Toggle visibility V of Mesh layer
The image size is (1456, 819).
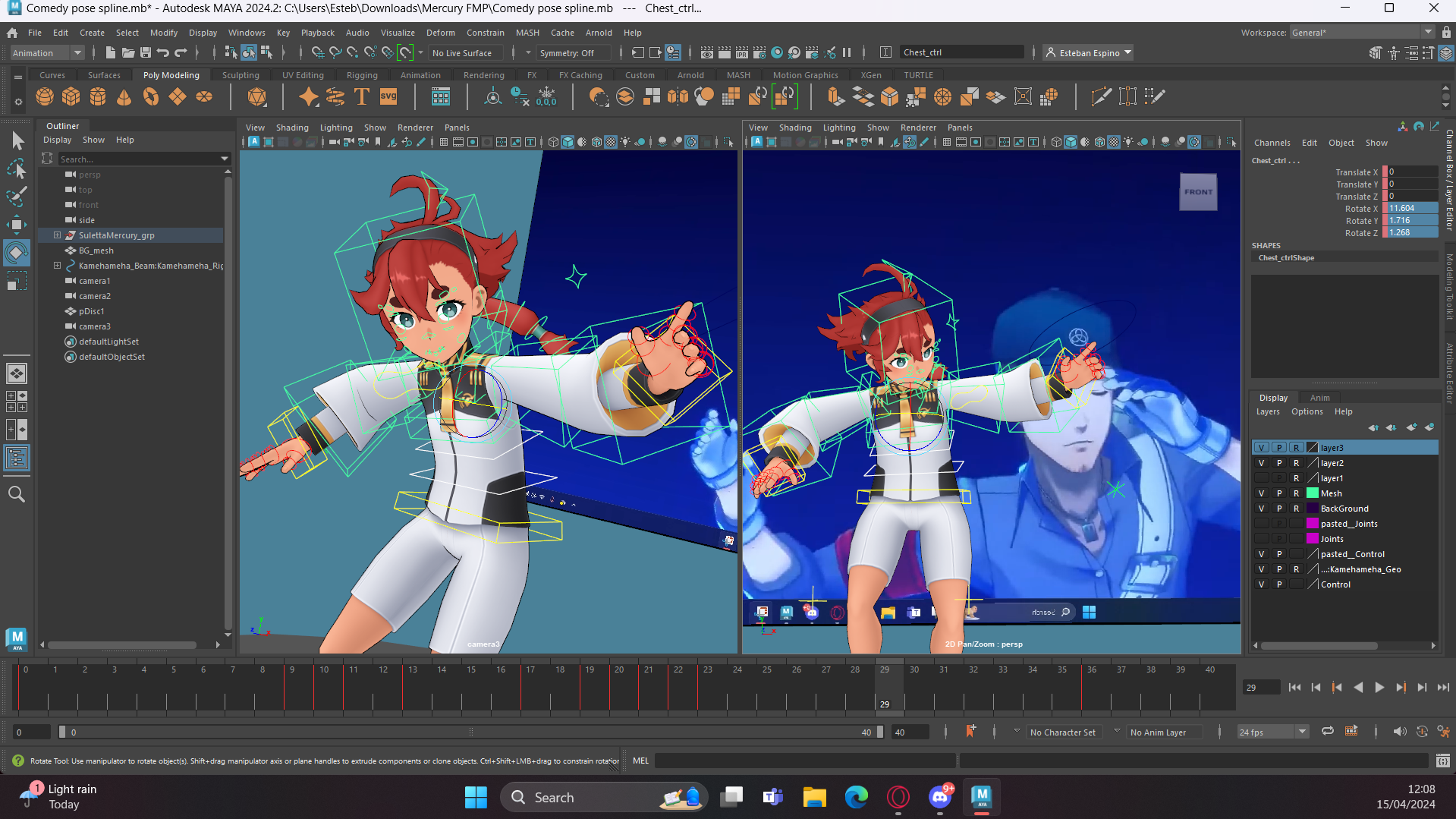1261,493
